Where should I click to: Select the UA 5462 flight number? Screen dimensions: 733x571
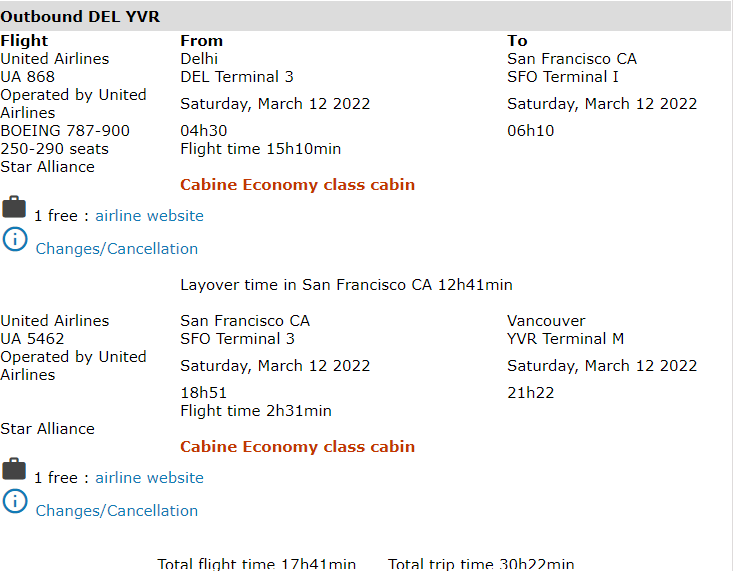coord(33,339)
